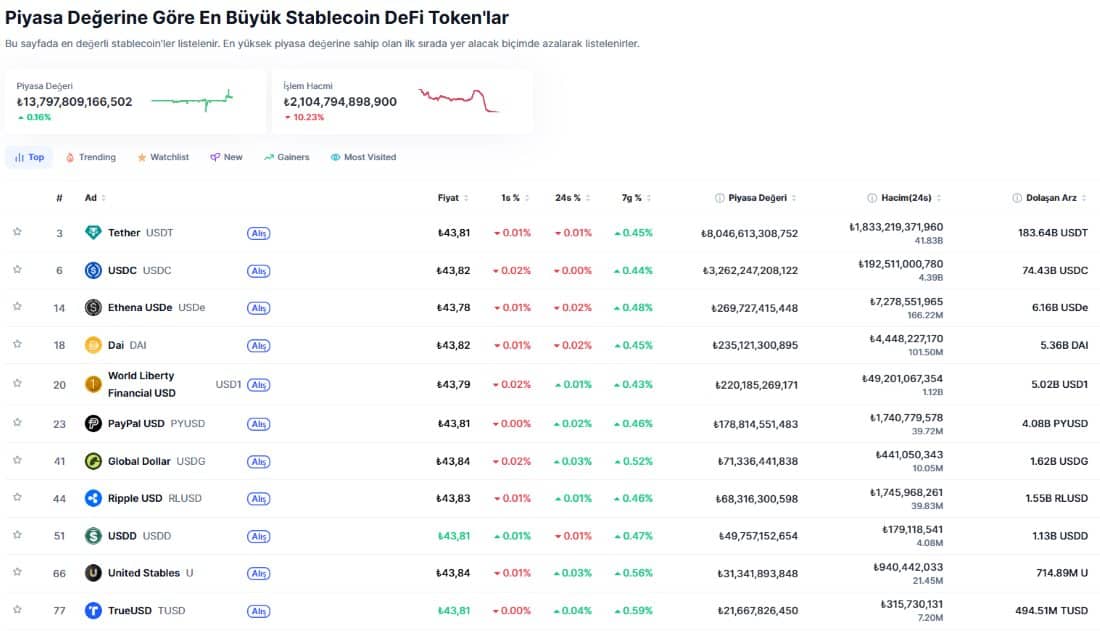
Task: Click Alış button for Ethena USDe
Action: pos(258,308)
